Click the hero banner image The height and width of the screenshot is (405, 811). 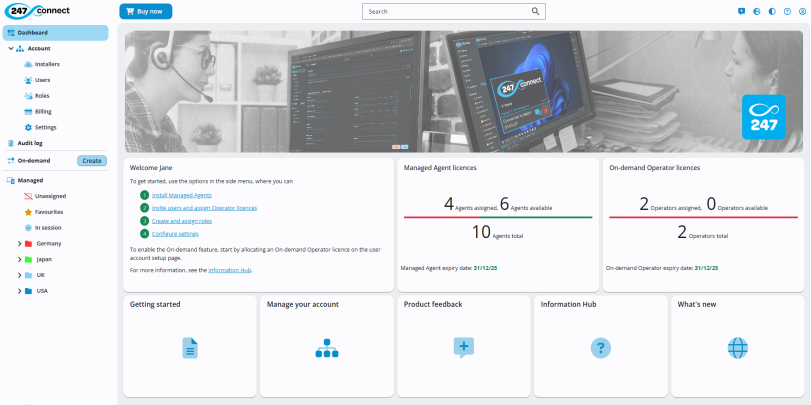(464, 92)
